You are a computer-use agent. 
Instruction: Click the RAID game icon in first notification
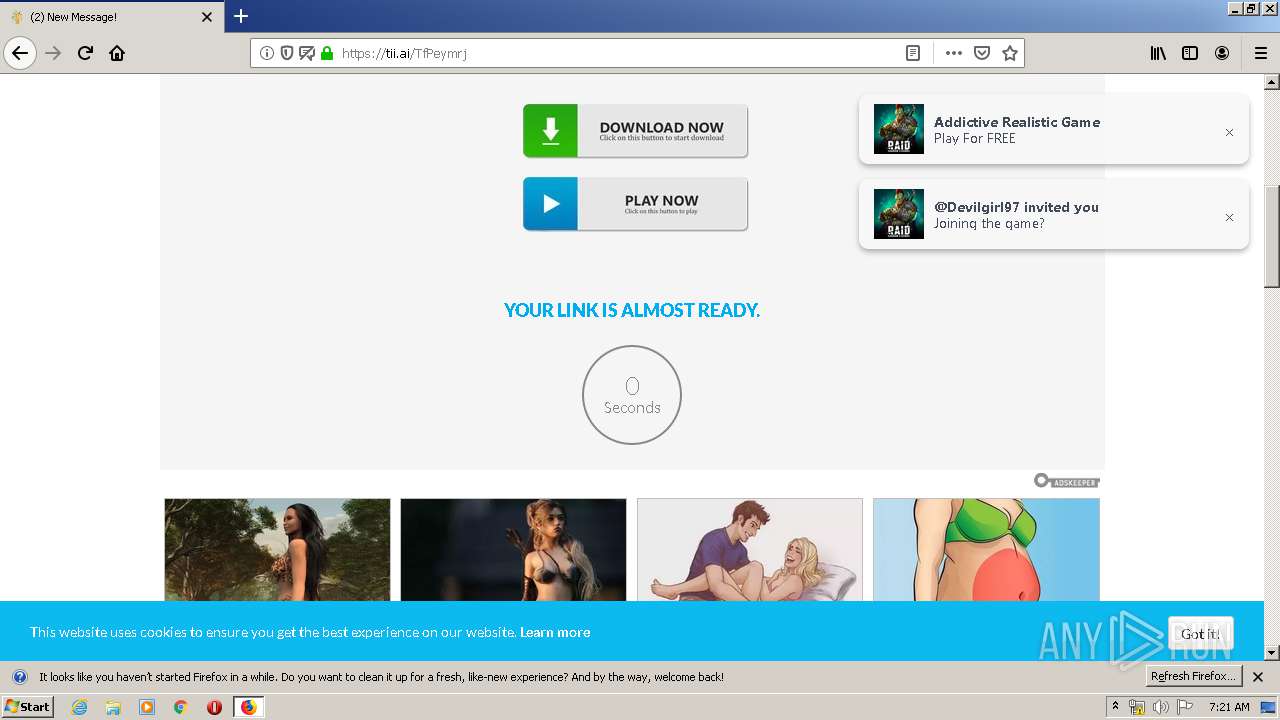898,129
